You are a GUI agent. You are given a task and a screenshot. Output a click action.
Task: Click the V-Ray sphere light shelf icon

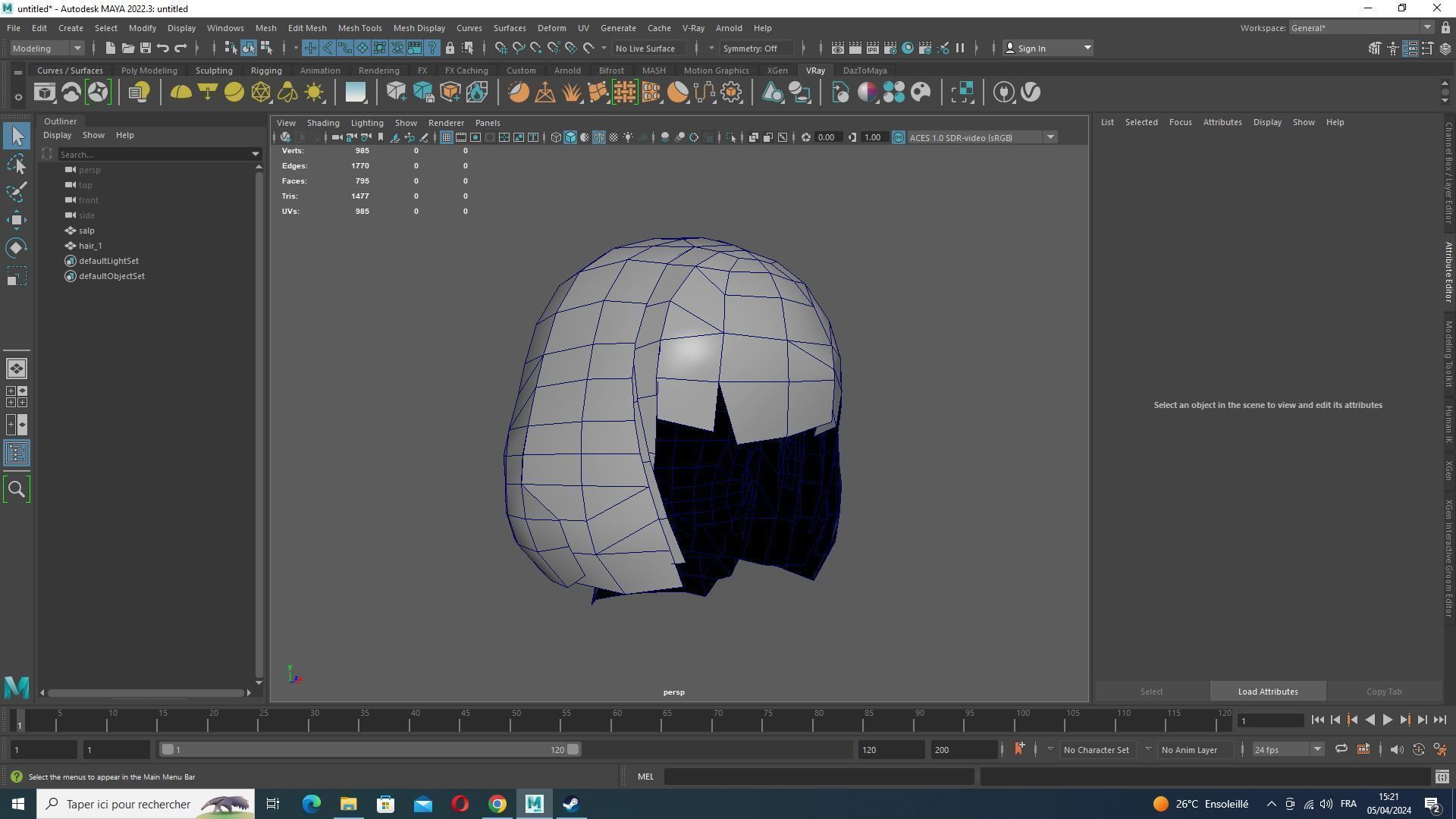(x=234, y=93)
